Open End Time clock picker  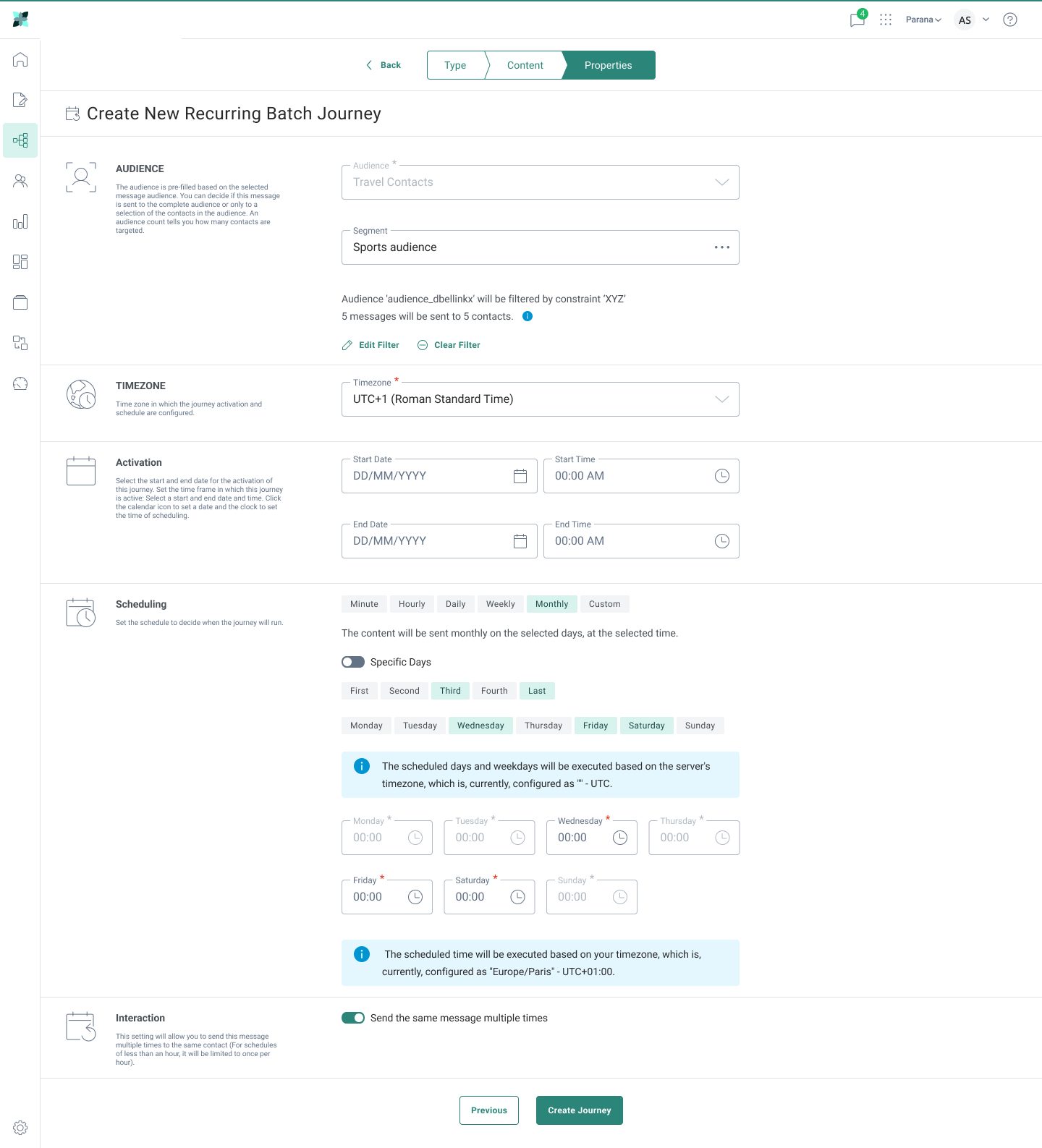click(722, 541)
